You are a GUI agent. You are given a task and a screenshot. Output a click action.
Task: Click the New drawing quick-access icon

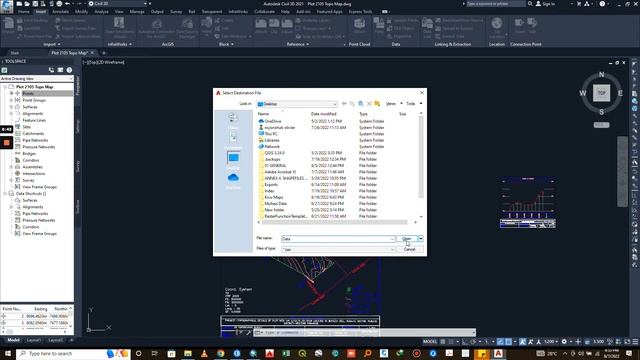[x=19, y=4]
